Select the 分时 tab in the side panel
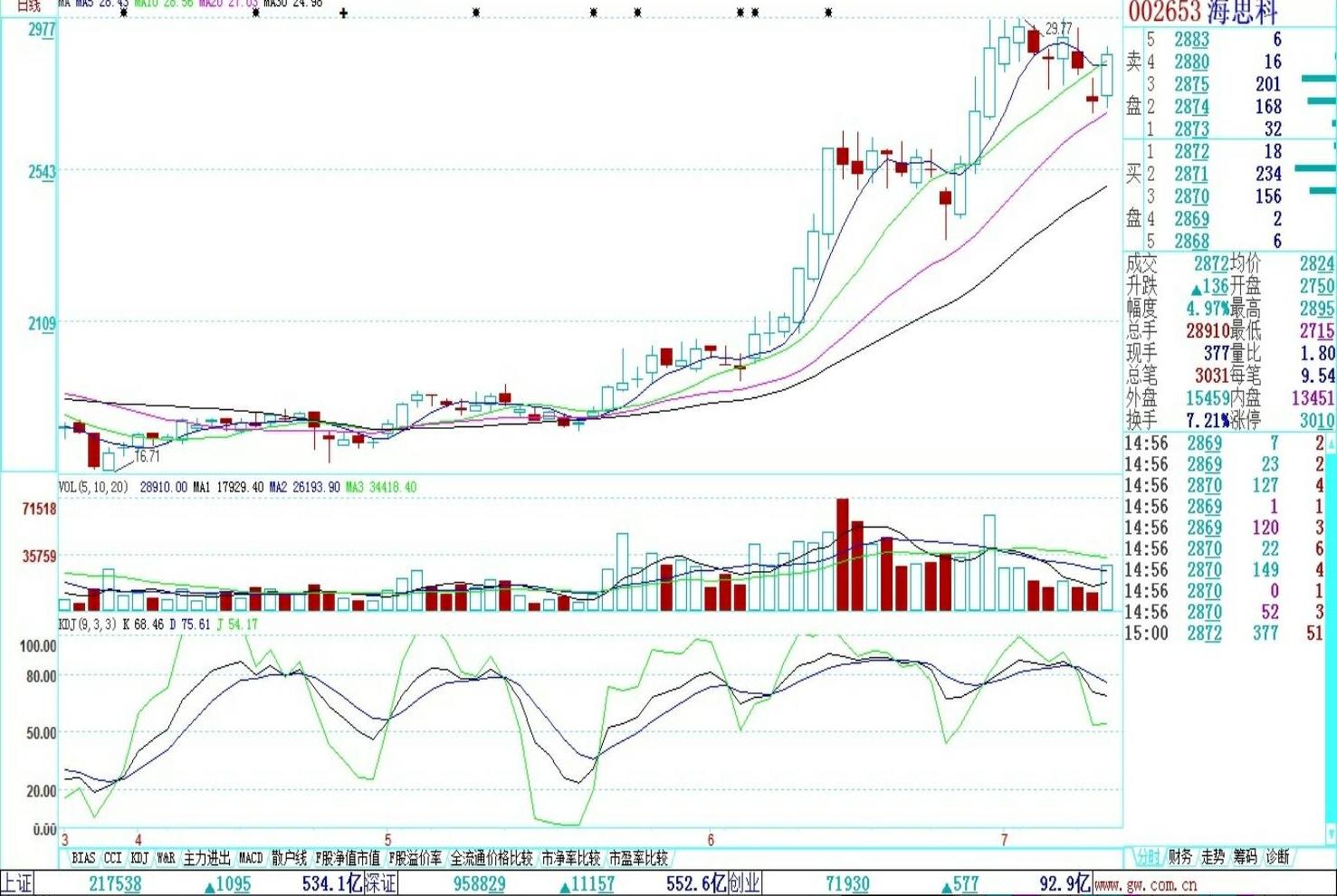This screenshot has width=1337, height=896. (1148, 856)
